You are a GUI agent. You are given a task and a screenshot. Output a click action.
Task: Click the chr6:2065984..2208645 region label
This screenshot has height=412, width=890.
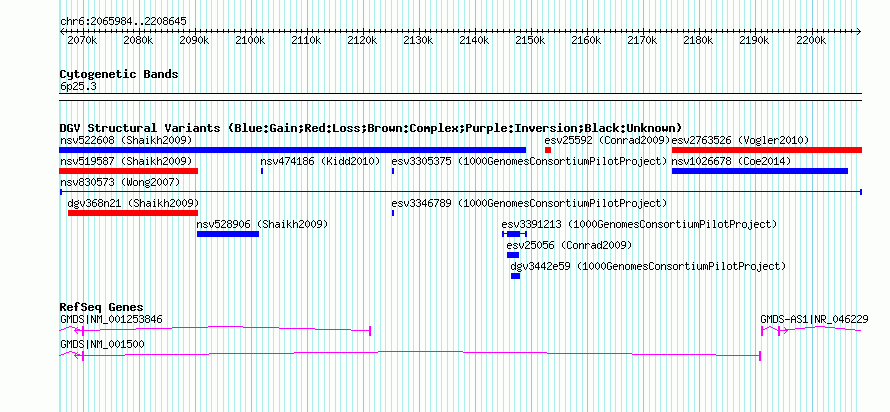click(123, 22)
